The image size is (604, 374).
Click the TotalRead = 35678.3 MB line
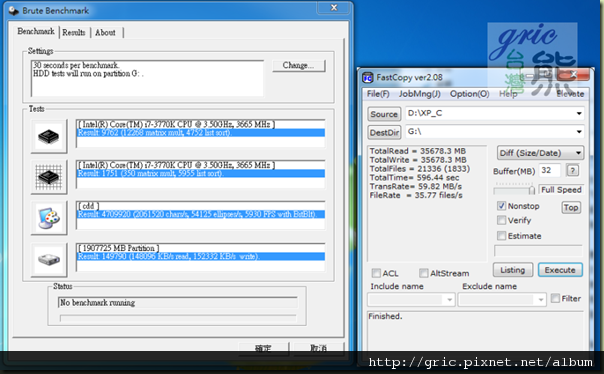tap(418, 151)
